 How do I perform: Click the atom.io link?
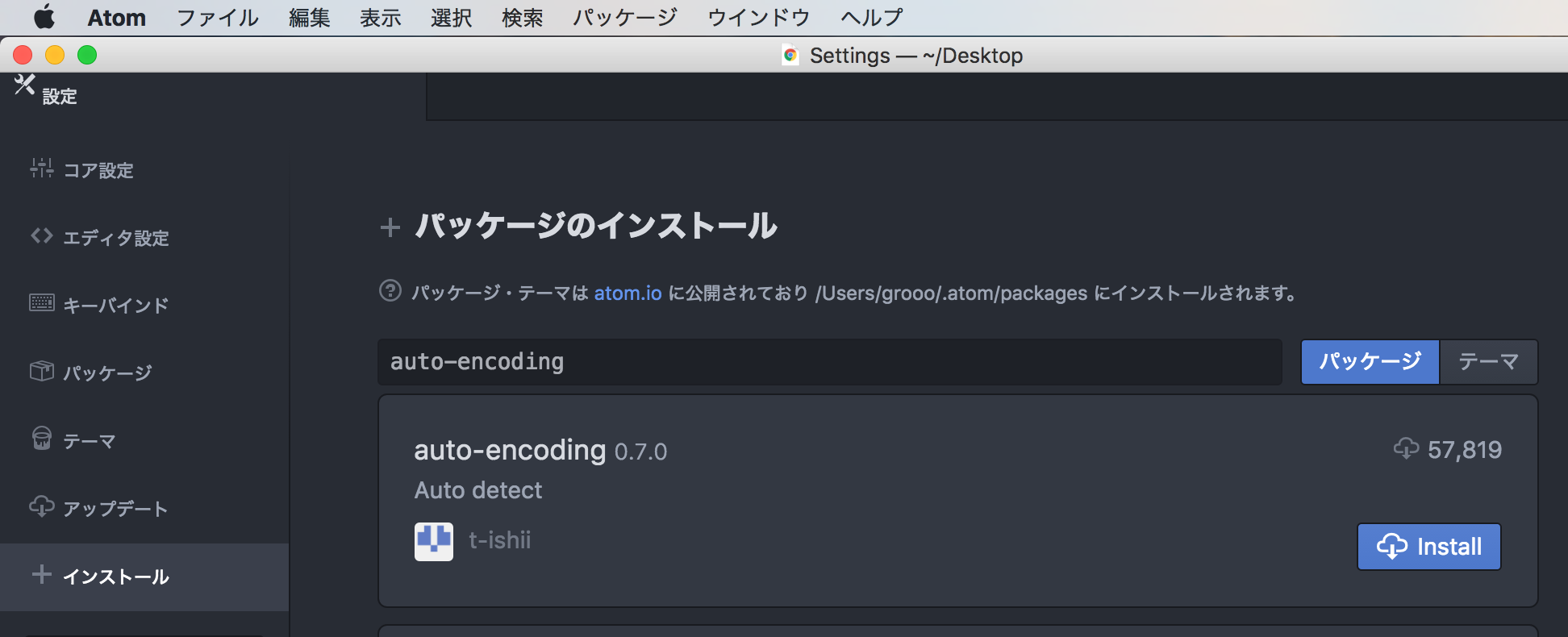tap(628, 293)
